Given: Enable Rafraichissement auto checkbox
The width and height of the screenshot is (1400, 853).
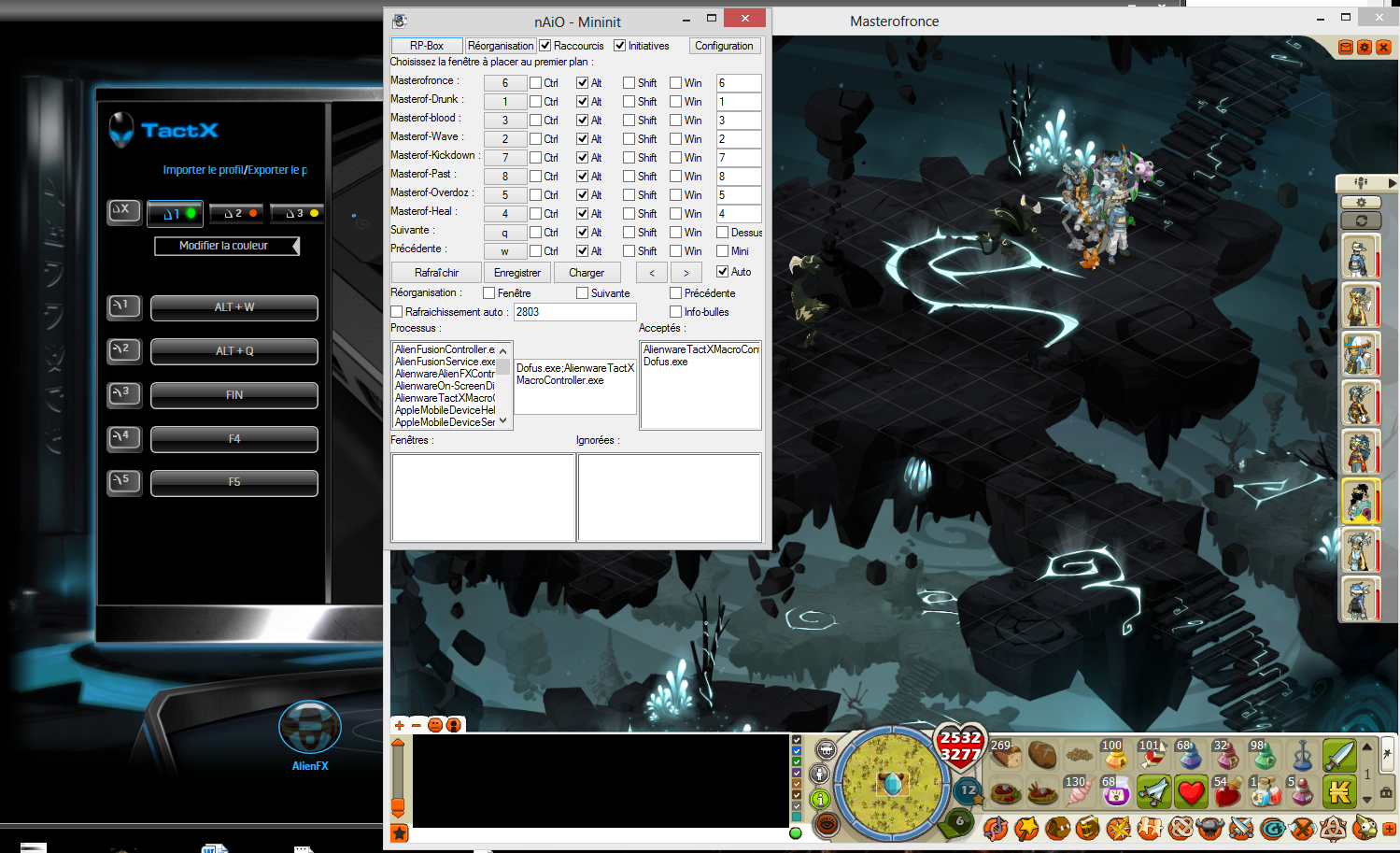Looking at the screenshot, I should point(397,312).
